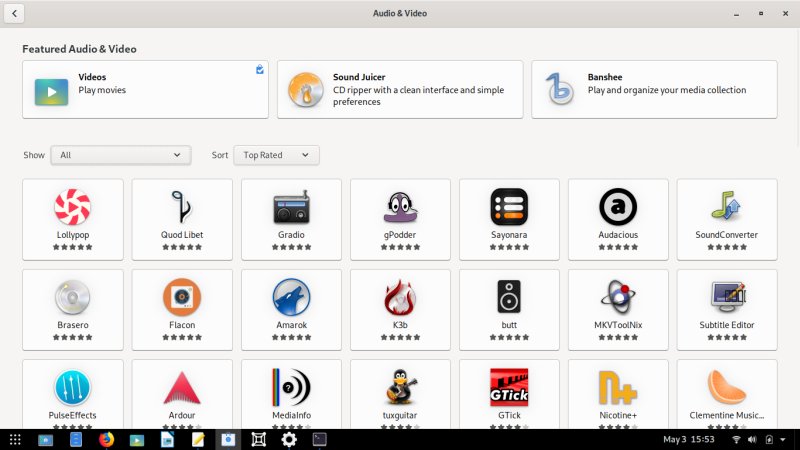The width and height of the screenshot is (800, 450).
Task: Expand the Sort dropdown set to Top Rated
Action: [277, 155]
